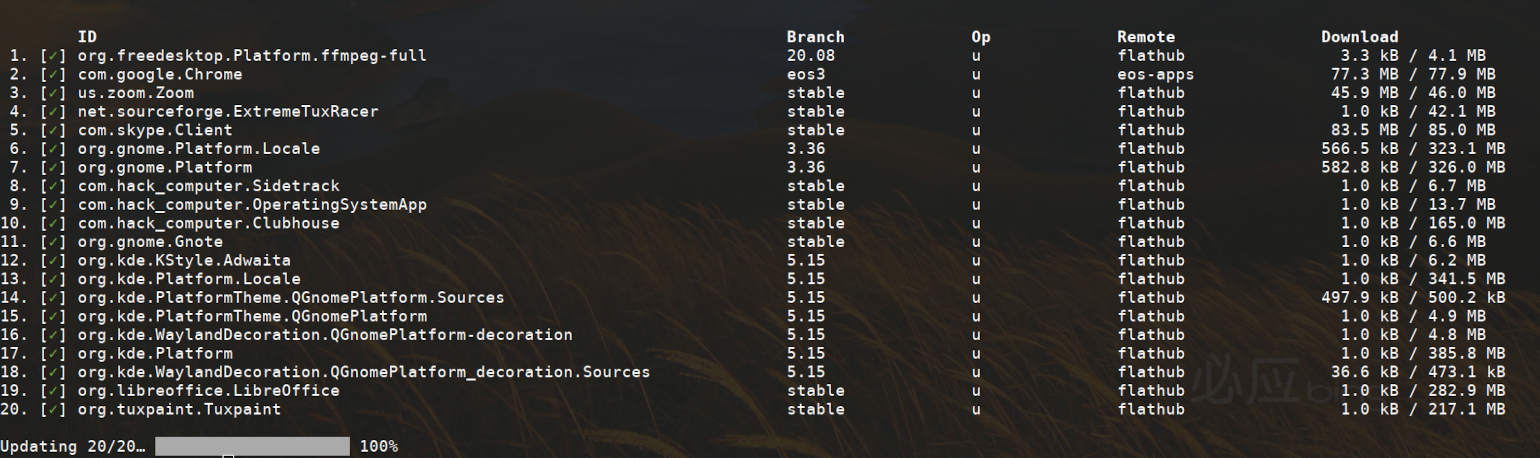Screen dimensions: 1540x458
Task: Select com.hack_computer.OperatingSystemApp
Action: click(252, 205)
